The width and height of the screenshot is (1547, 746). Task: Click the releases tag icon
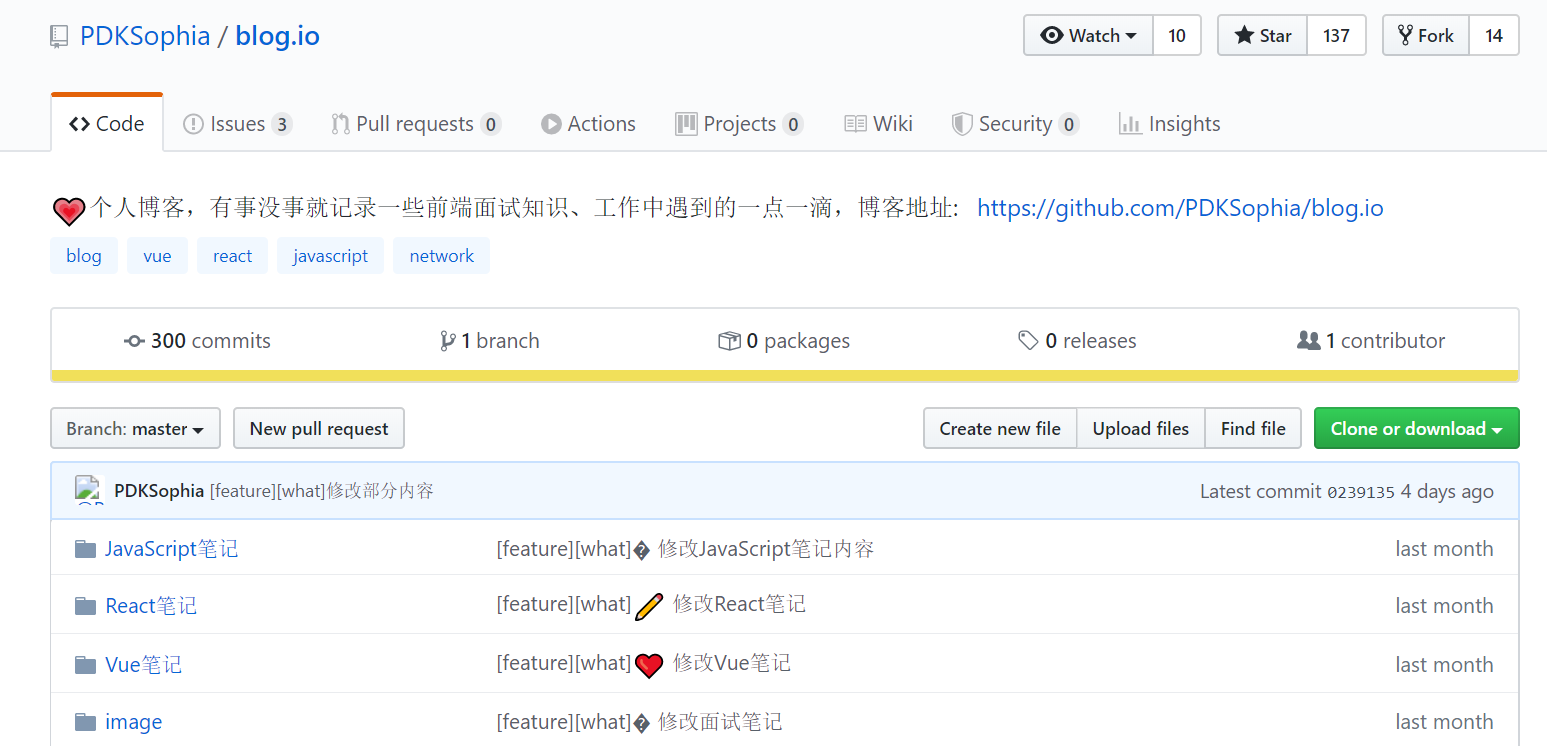click(x=1028, y=341)
